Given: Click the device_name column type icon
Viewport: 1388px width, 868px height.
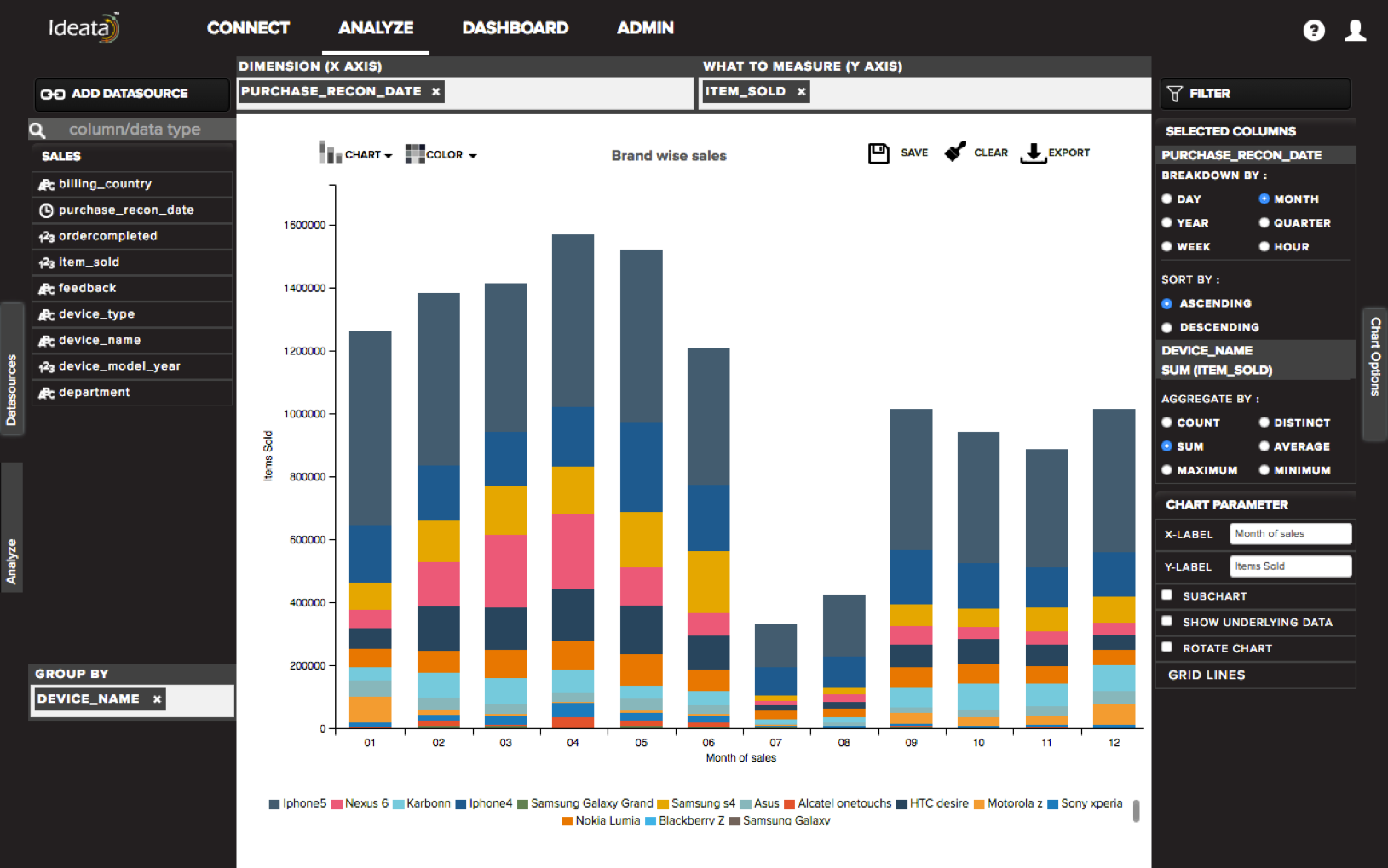Looking at the screenshot, I should click(46, 341).
